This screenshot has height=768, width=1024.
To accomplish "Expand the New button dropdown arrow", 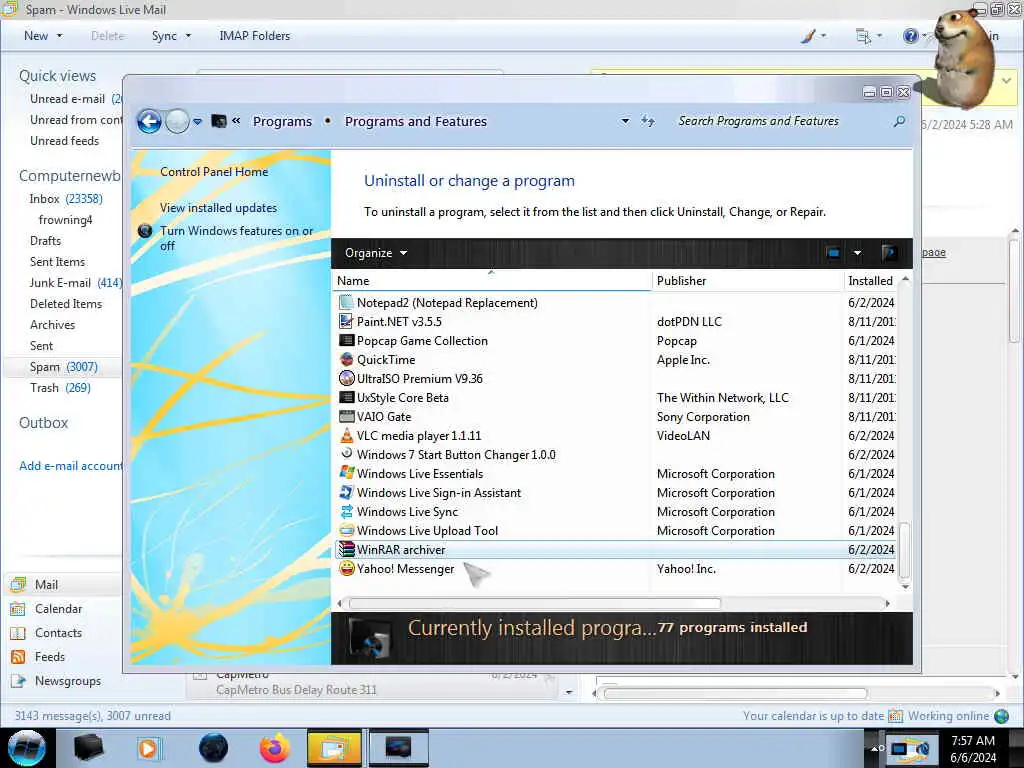I will click(x=59, y=36).
